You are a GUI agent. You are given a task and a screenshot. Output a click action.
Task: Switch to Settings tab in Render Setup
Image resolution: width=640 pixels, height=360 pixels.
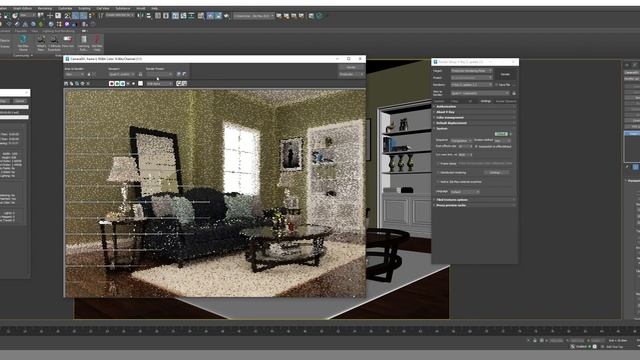(485, 101)
